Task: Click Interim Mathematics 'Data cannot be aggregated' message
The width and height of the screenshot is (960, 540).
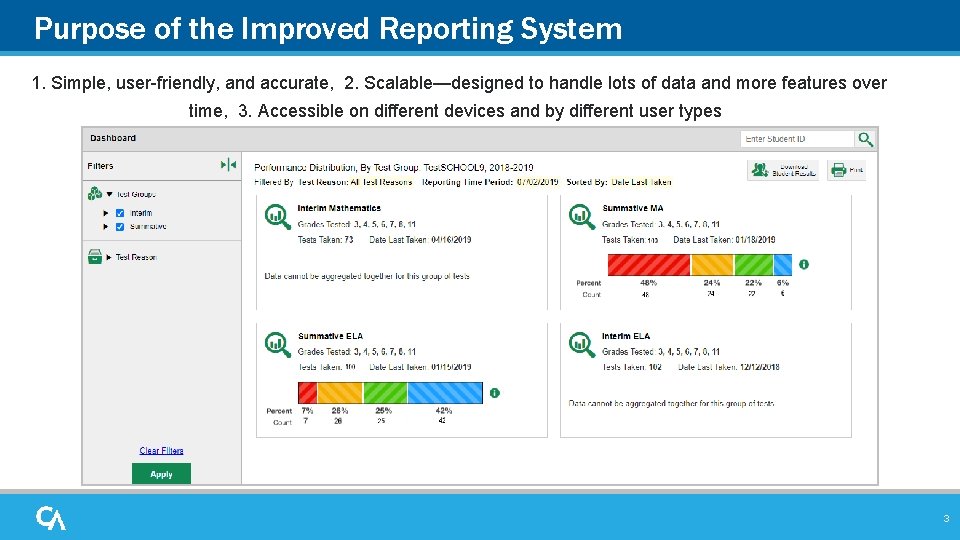Action: tap(367, 276)
